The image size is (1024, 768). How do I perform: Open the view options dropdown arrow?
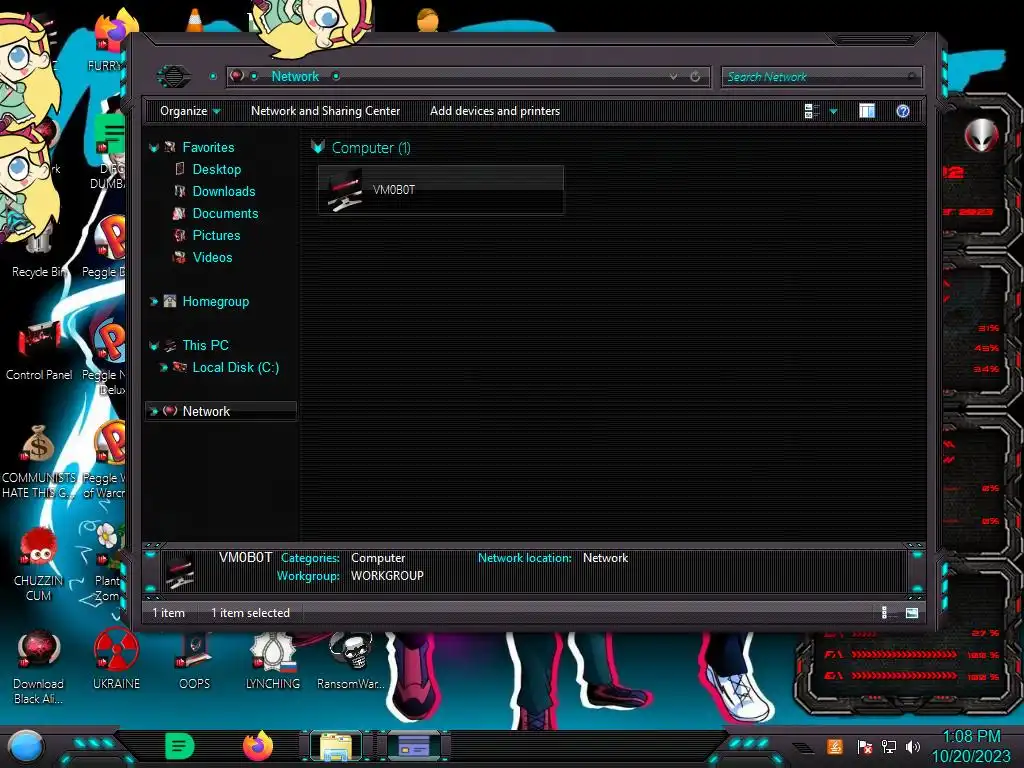tap(833, 111)
